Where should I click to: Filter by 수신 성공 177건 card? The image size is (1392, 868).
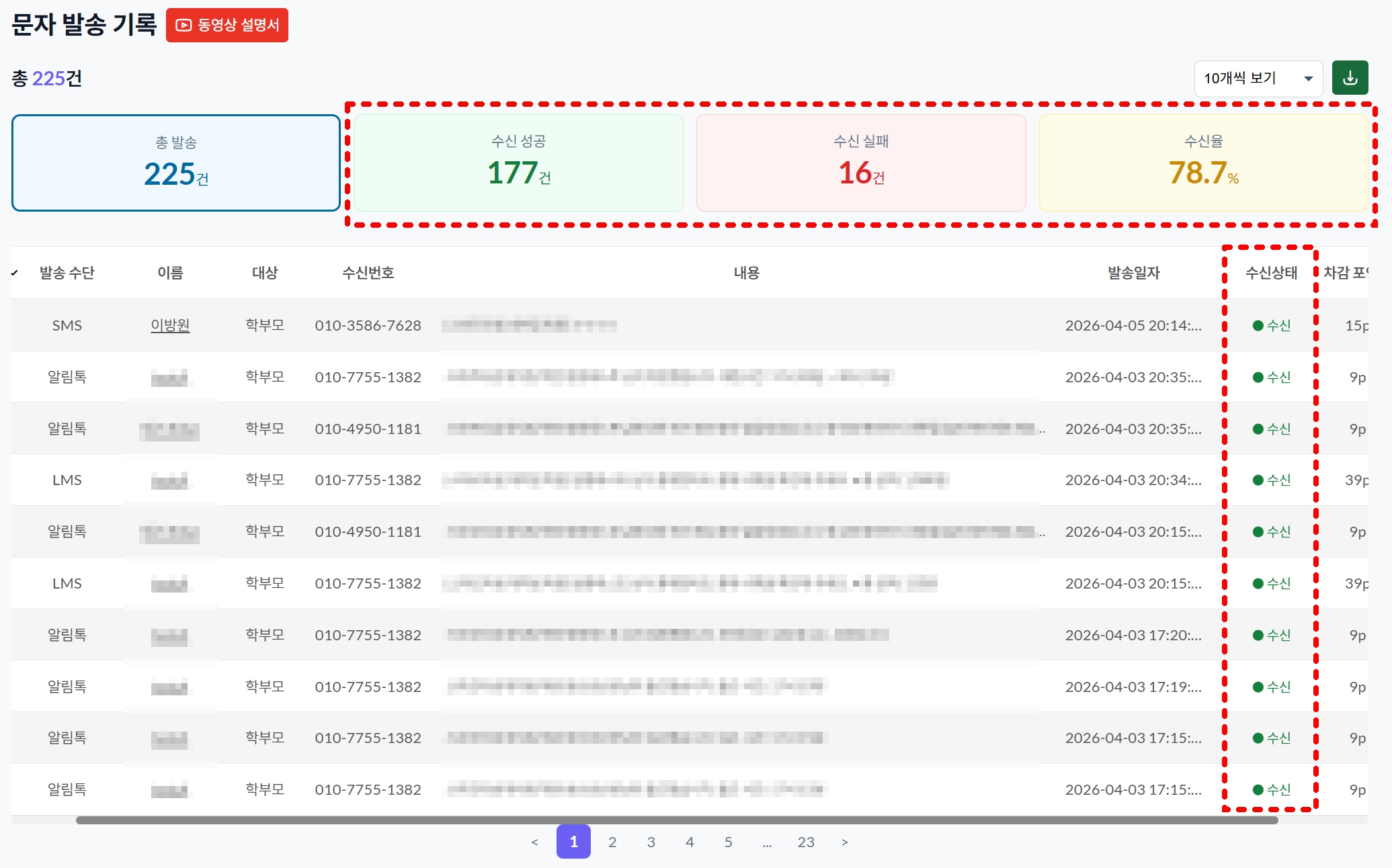click(519, 163)
